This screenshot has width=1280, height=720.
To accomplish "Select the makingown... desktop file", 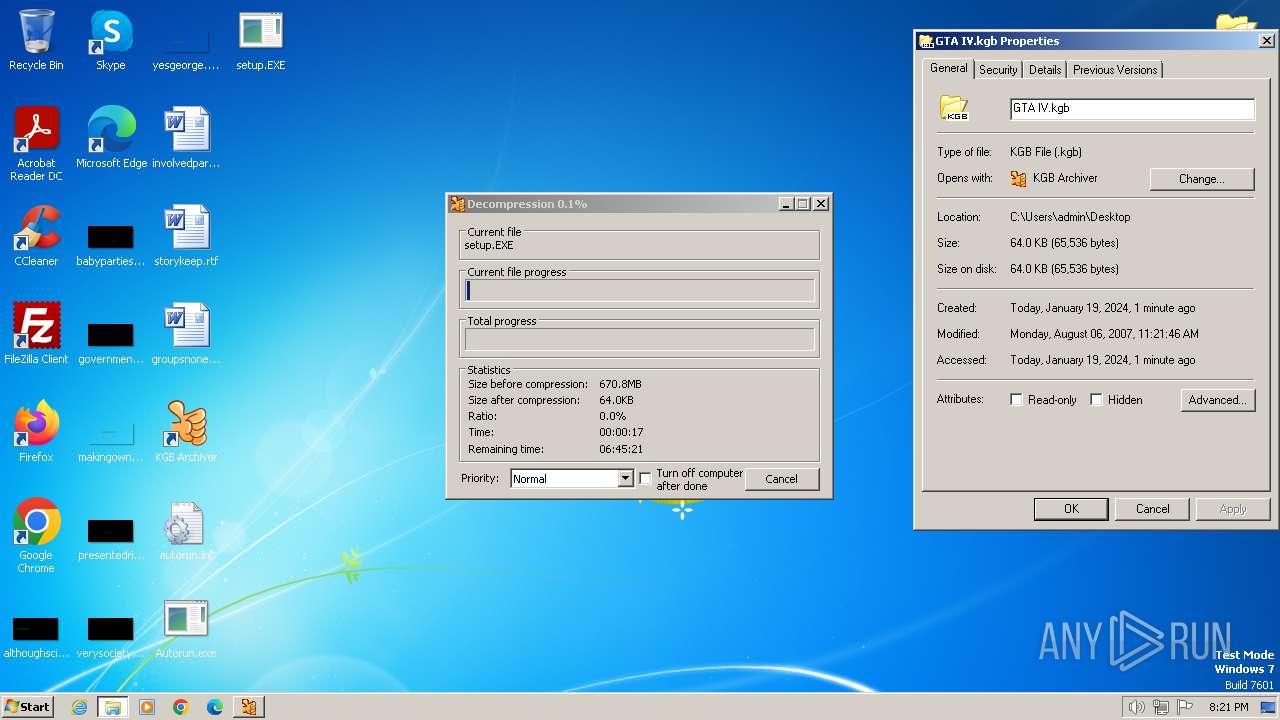I will click(x=111, y=441).
